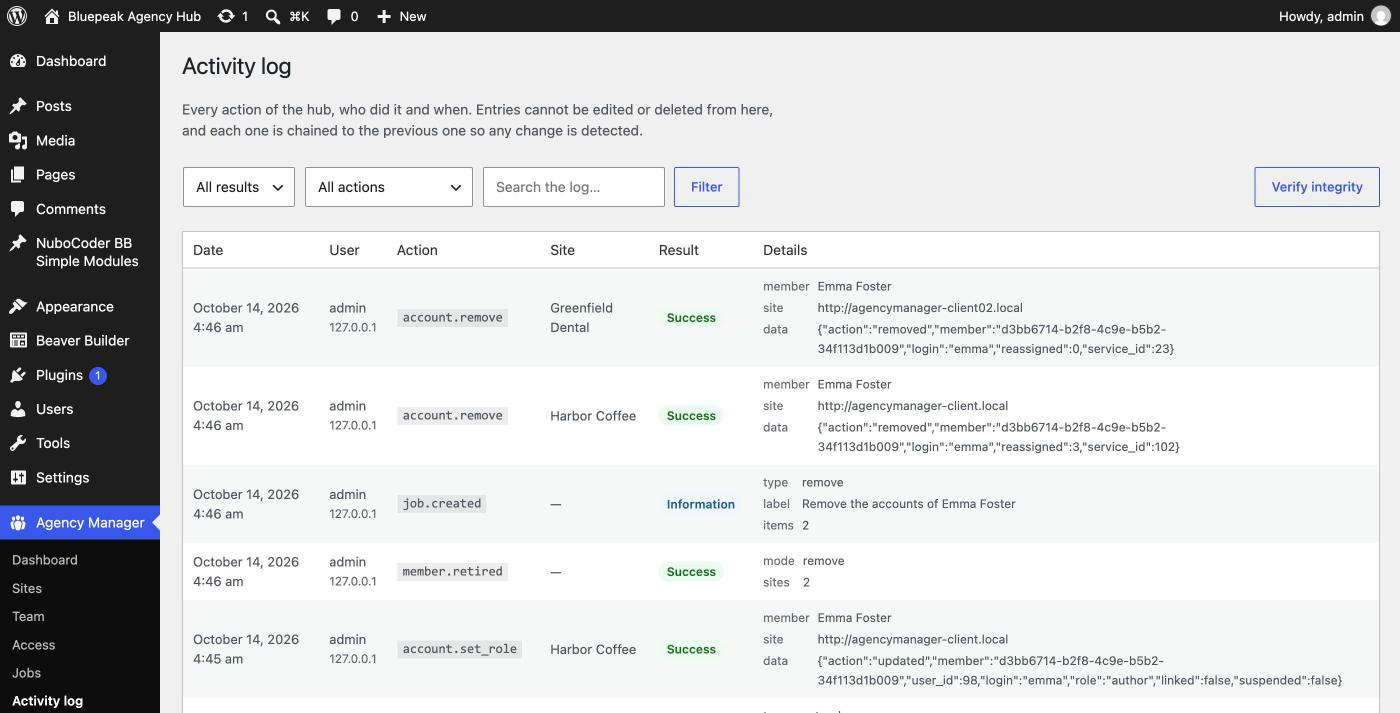1400x713 pixels.
Task: Click the admin avatar icon
Action: pyautogui.click(x=1380, y=16)
